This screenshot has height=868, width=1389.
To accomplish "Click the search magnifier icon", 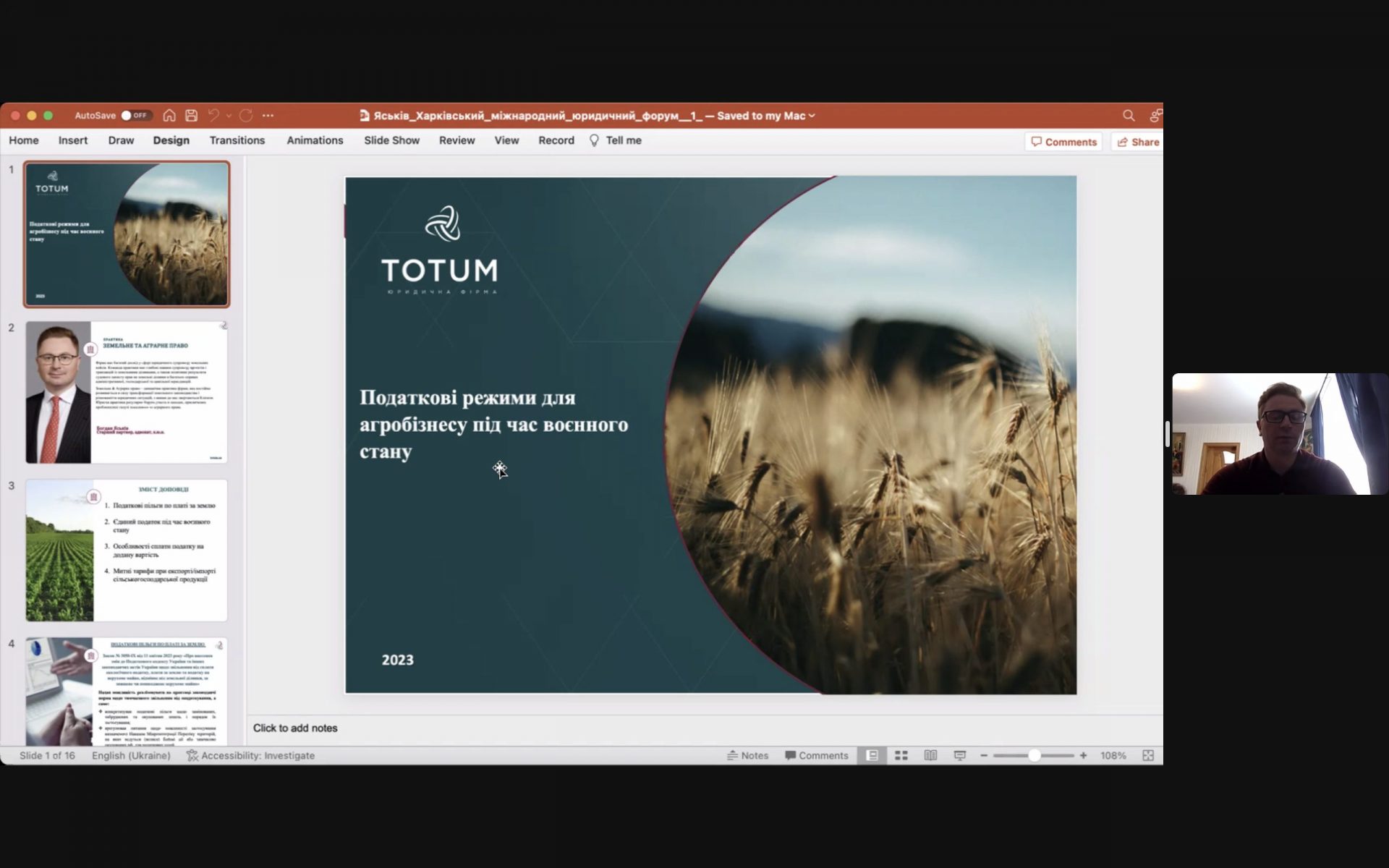I will point(1128,116).
